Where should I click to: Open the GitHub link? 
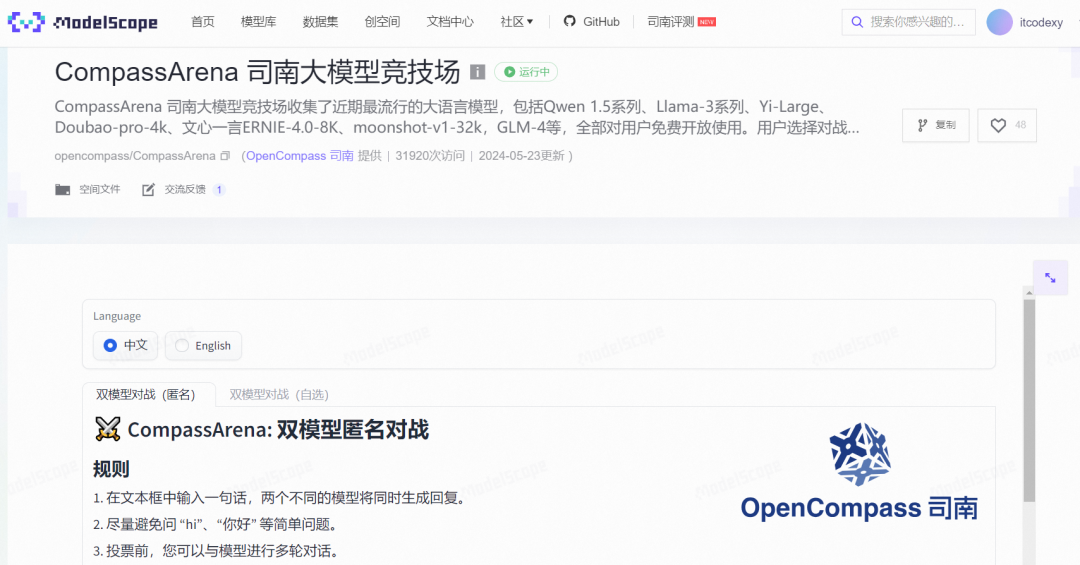coord(592,22)
